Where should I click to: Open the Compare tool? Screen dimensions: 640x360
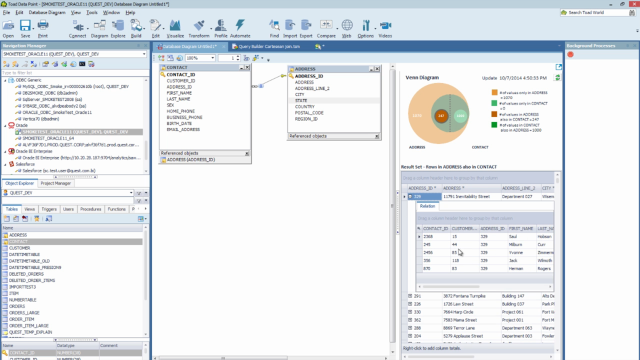click(x=326, y=29)
